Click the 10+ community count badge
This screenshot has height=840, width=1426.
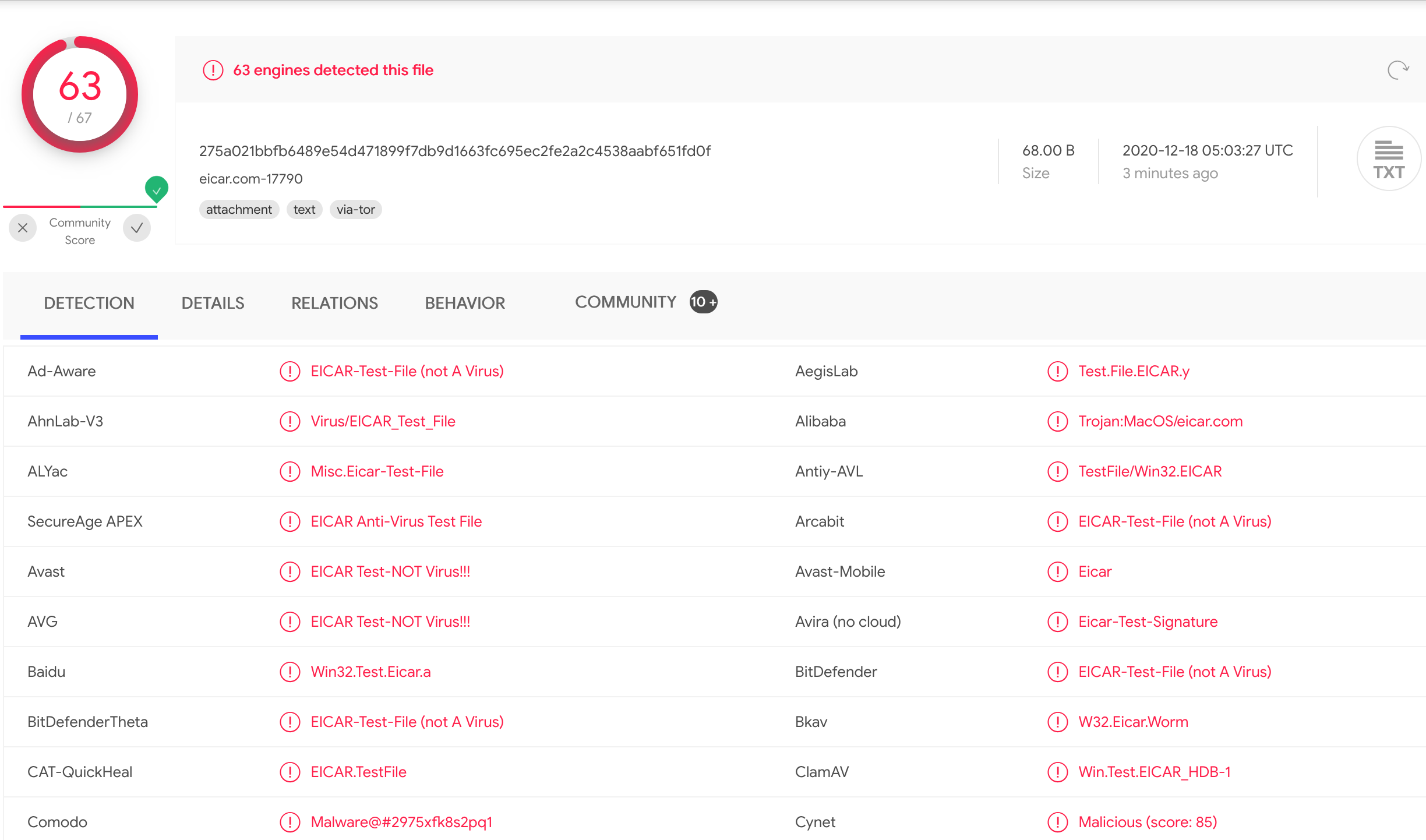click(704, 302)
